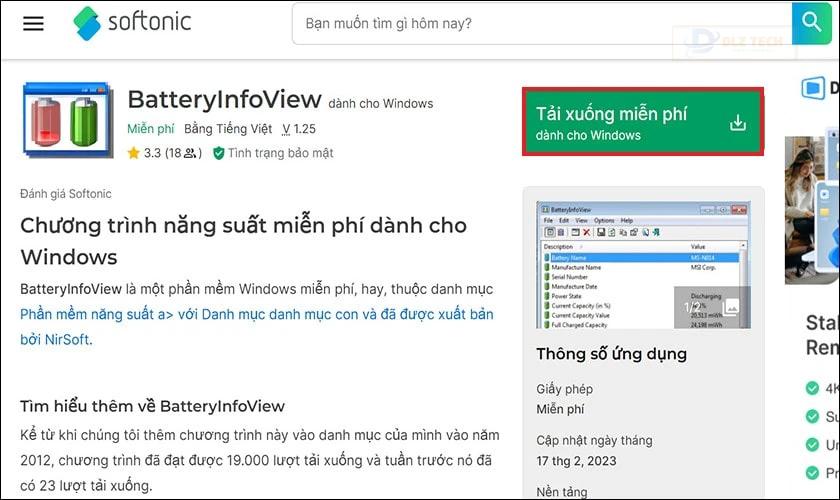840x500 pixels.
Task: Select the "Bằng Tiếng Việt" language label
Action: [228, 129]
